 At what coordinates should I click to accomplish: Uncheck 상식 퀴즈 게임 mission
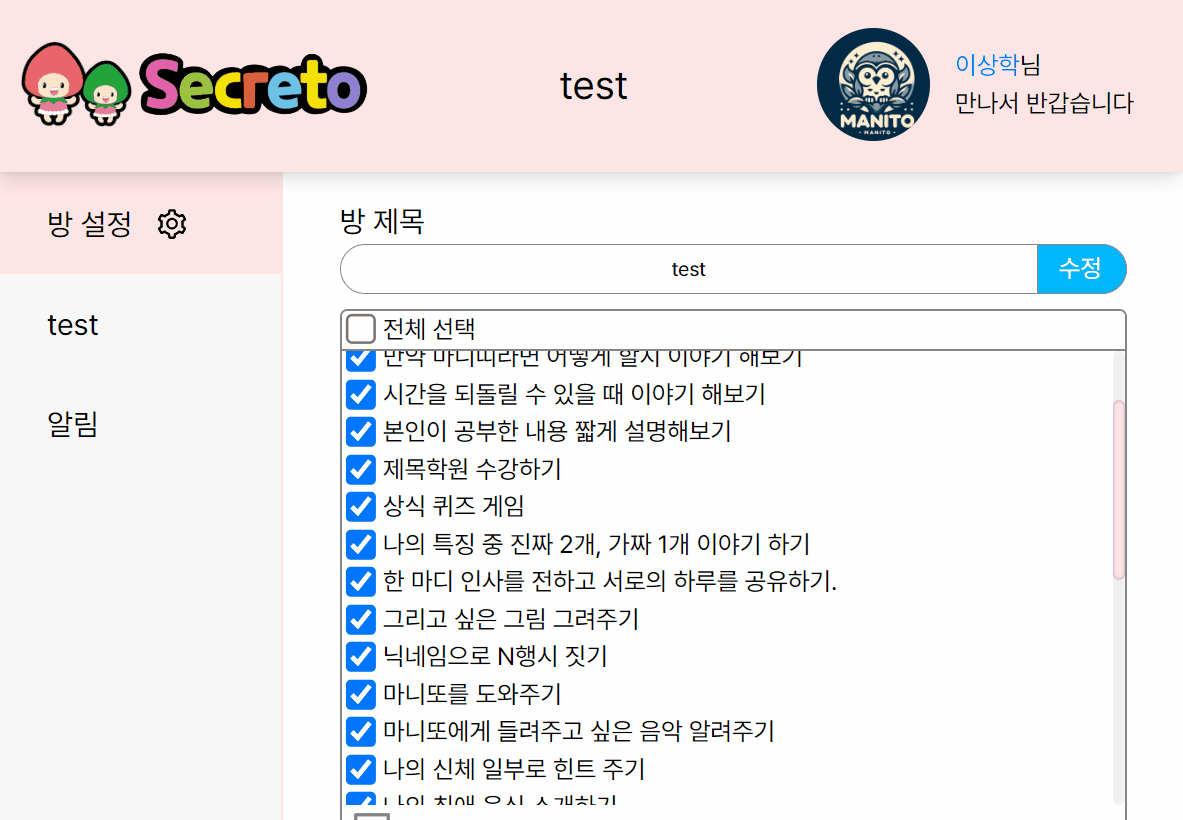(361, 506)
